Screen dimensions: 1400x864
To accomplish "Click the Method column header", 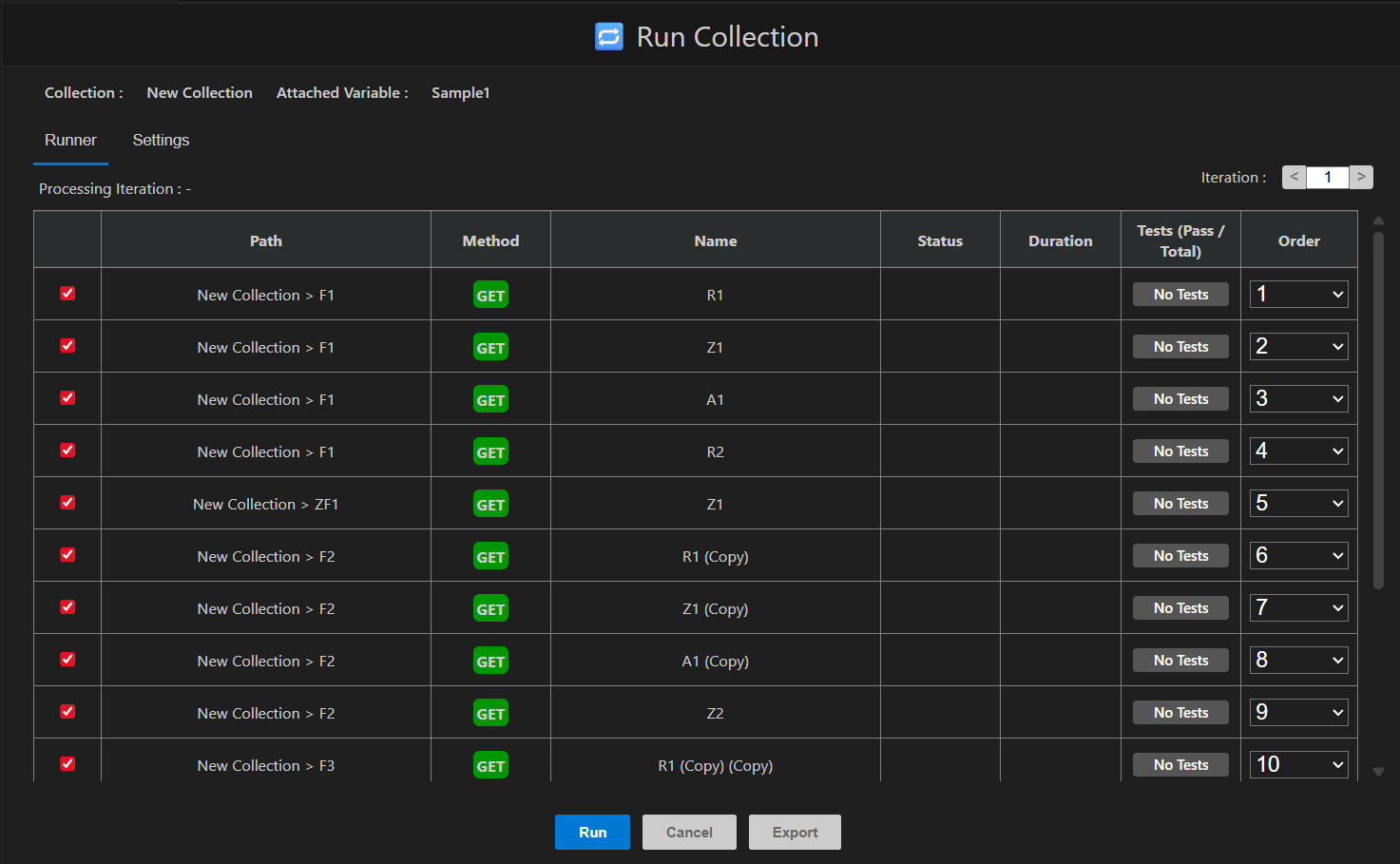I will coord(490,240).
